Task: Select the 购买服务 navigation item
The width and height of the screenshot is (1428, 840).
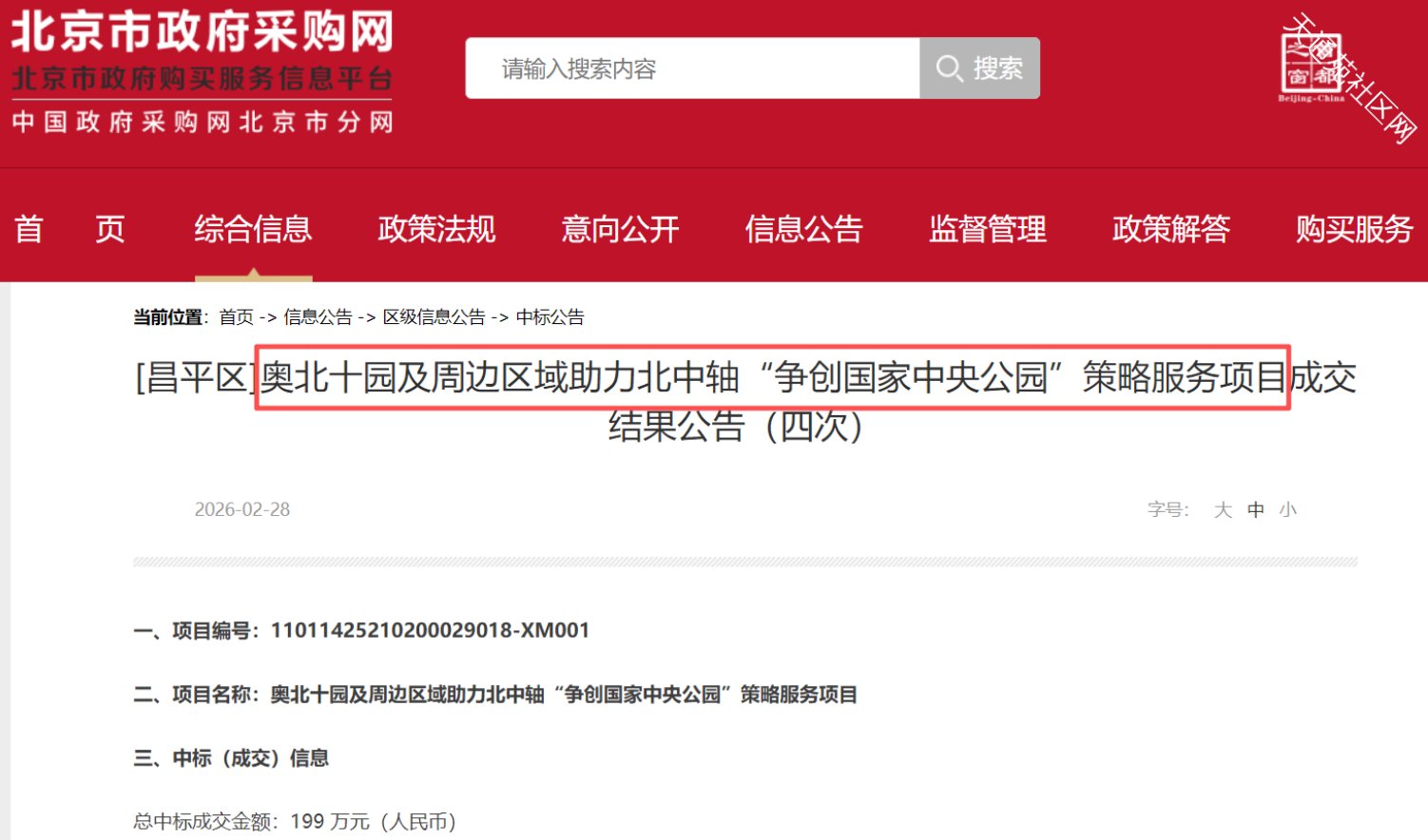Action: click(x=1354, y=230)
